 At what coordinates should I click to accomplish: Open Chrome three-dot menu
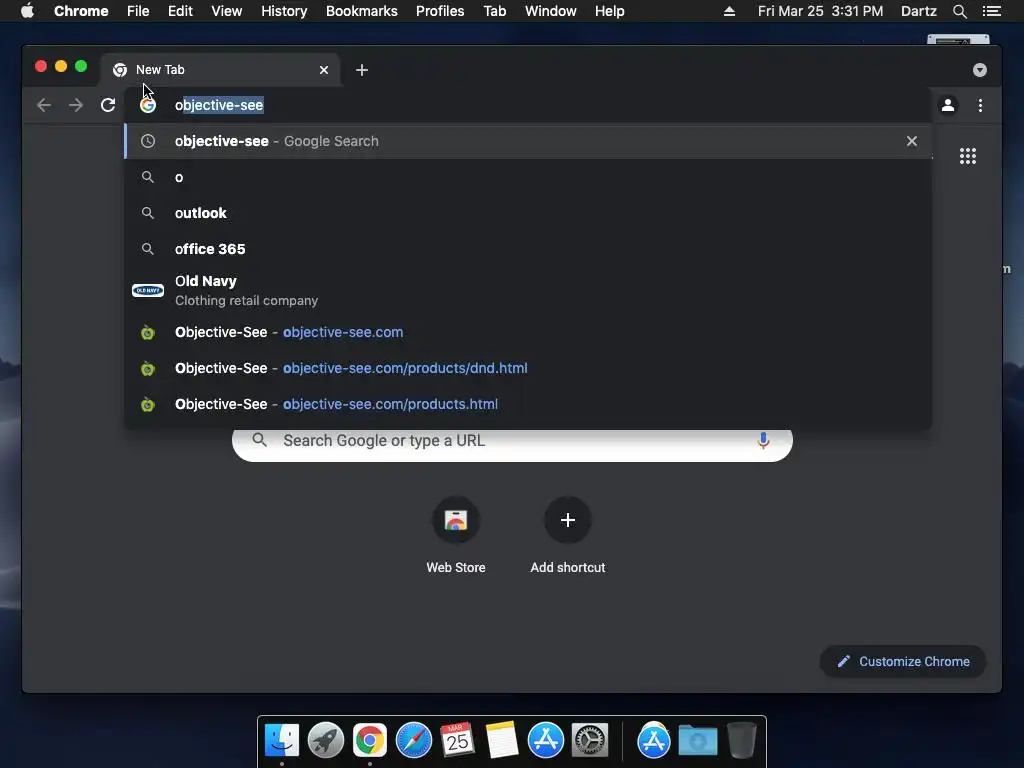pyautogui.click(x=980, y=105)
